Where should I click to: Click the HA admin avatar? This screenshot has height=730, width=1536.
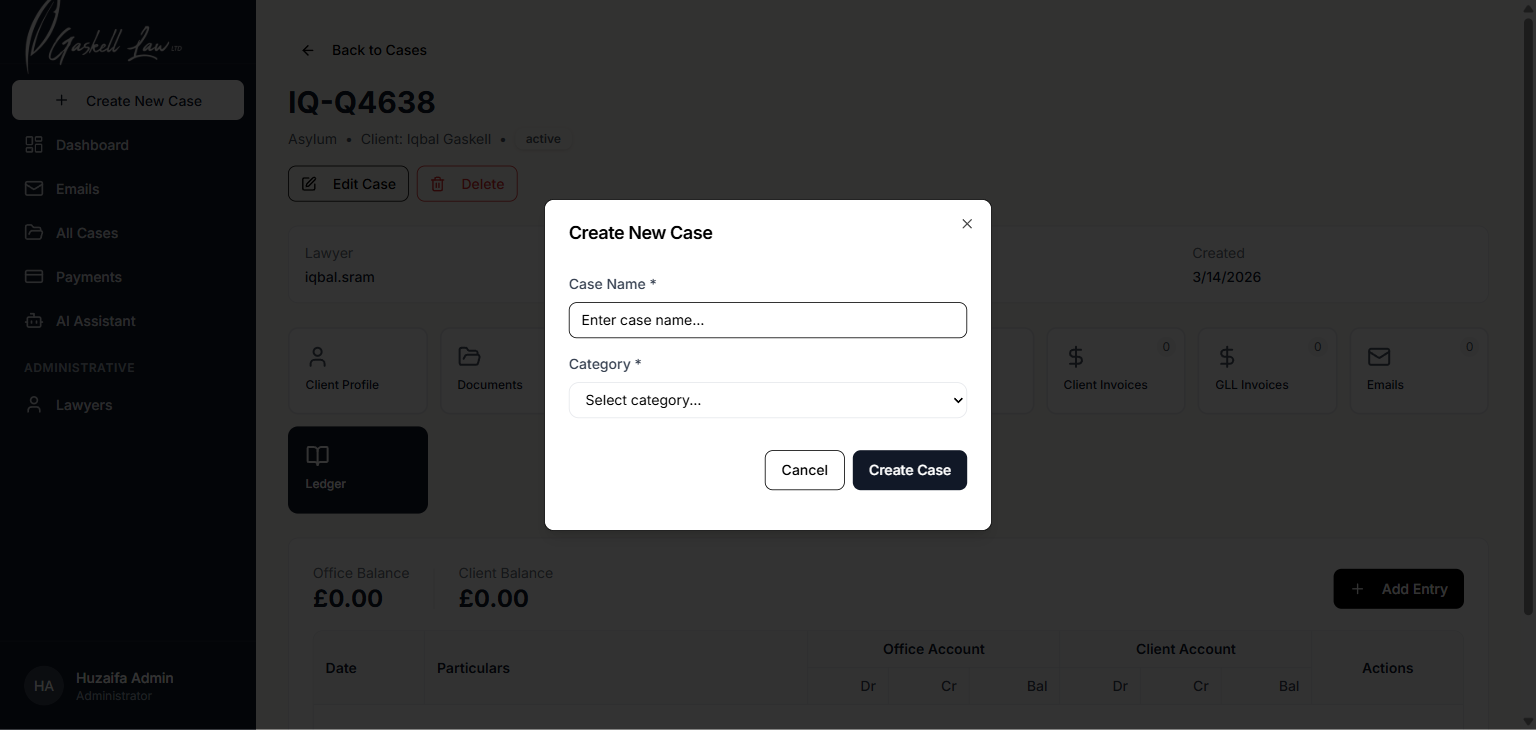pyautogui.click(x=43, y=685)
